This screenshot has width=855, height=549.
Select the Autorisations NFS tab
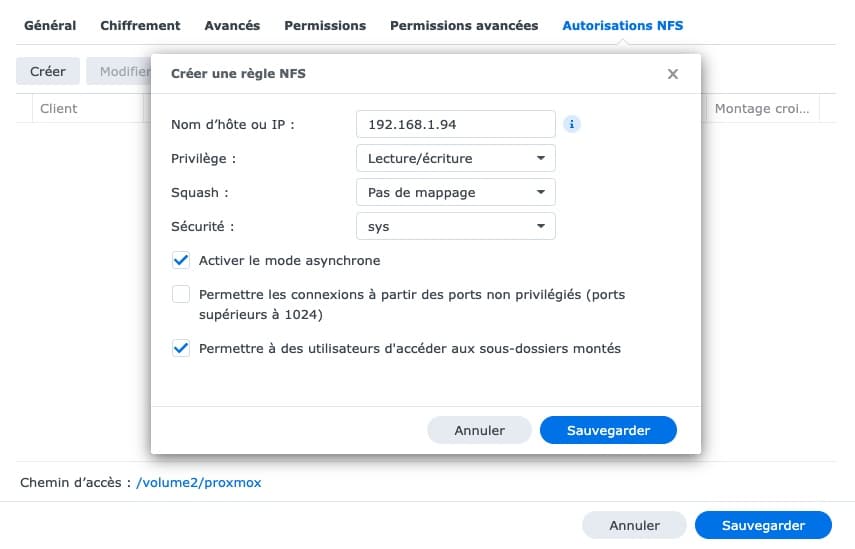point(623,26)
